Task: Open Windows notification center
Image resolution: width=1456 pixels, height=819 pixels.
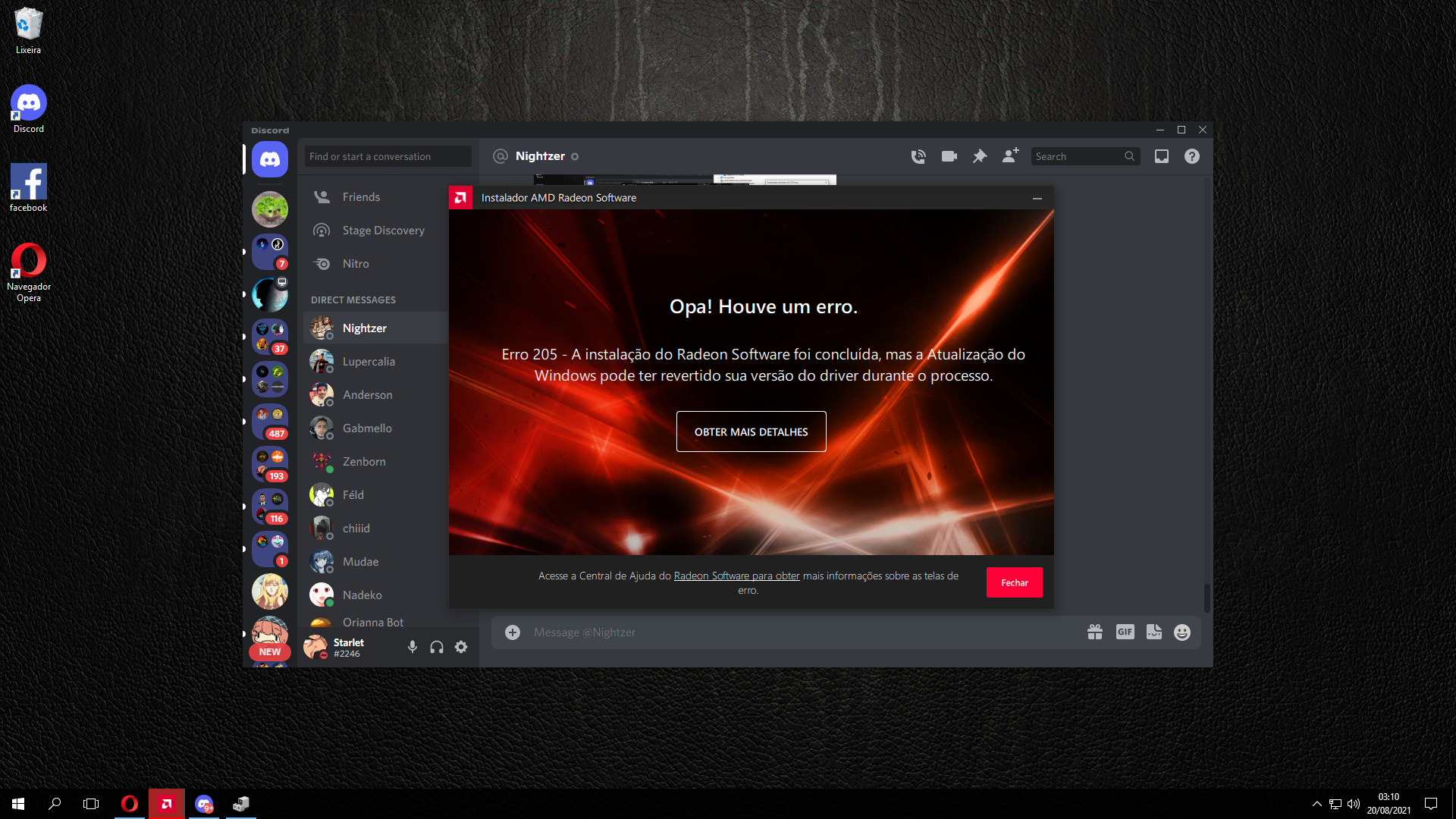Action: click(x=1431, y=804)
